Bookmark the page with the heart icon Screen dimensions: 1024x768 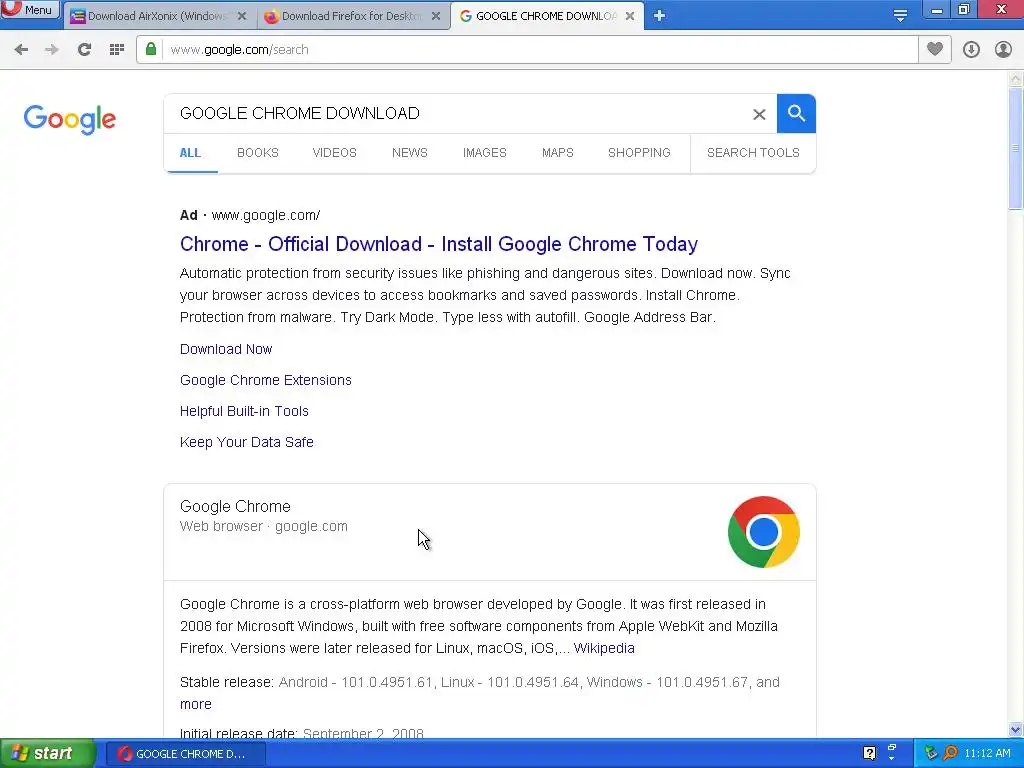coord(935,50)
